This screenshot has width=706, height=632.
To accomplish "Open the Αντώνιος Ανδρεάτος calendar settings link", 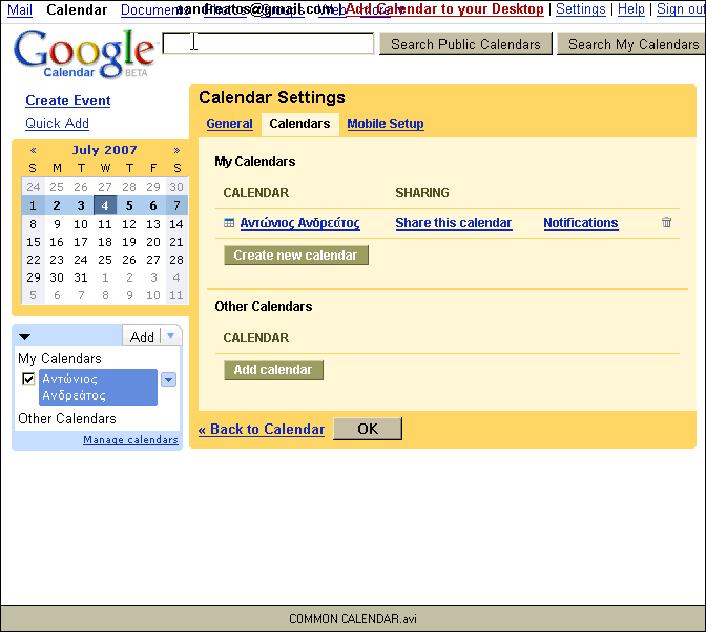I will pyautogui.click(x=300, y=223).
